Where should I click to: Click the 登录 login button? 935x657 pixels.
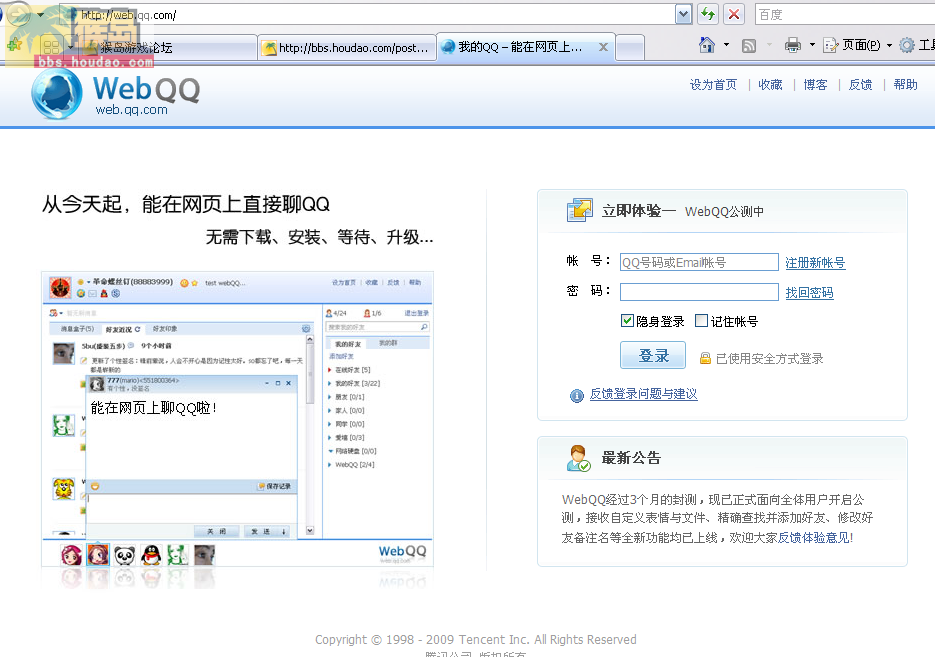point(653,355)
